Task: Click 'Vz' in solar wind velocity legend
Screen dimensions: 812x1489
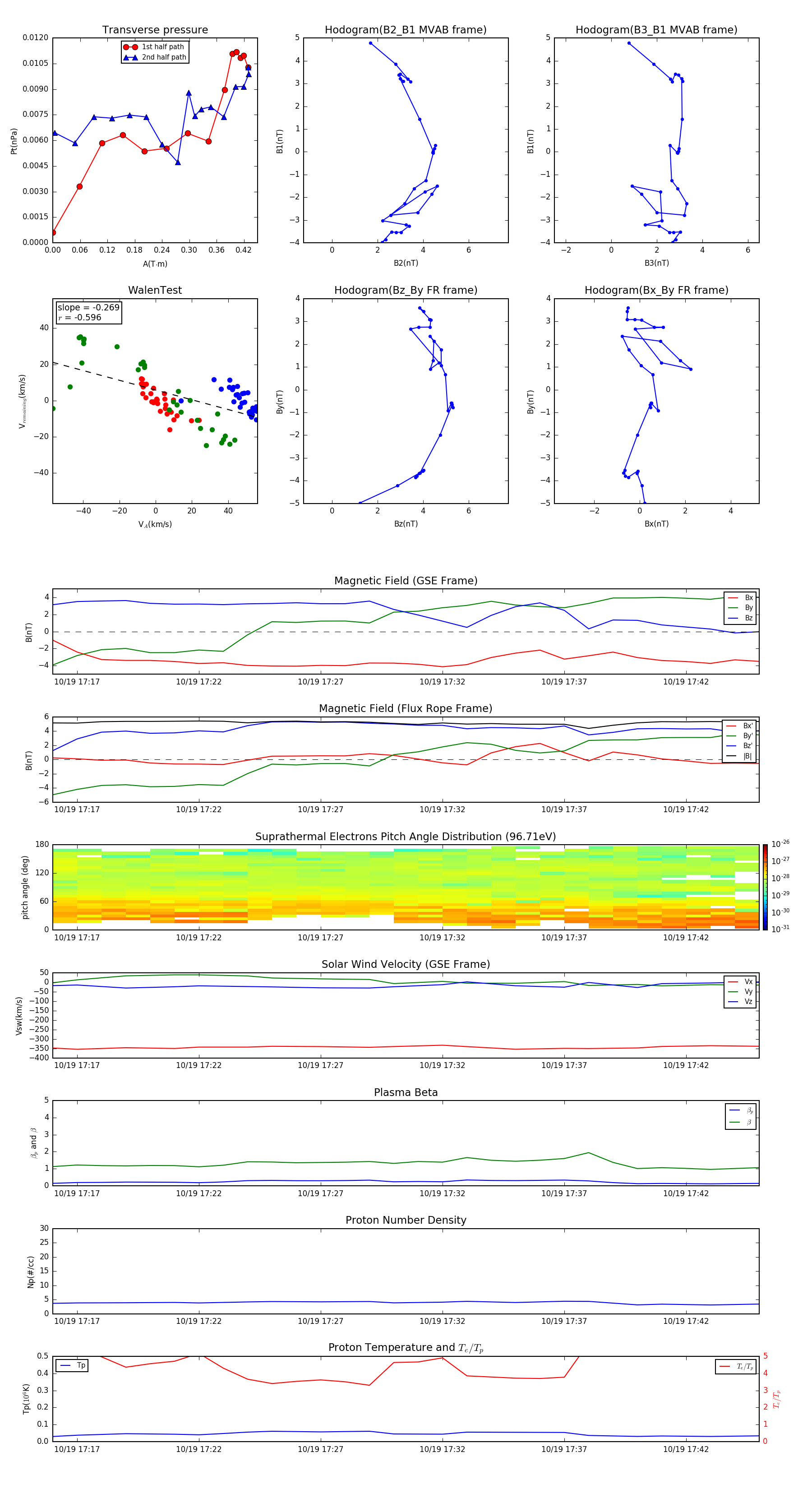Action: 741,1002
